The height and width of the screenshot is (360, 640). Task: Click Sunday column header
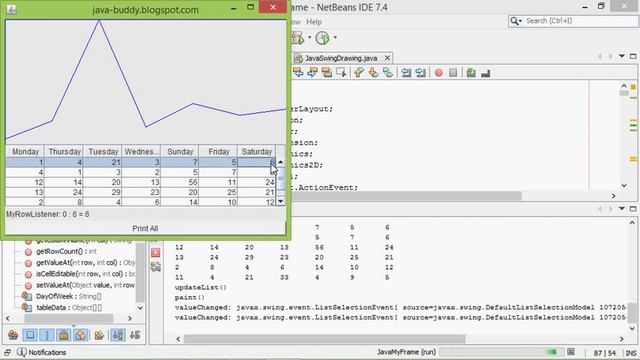pyautogui.click(x=180, y=151)
